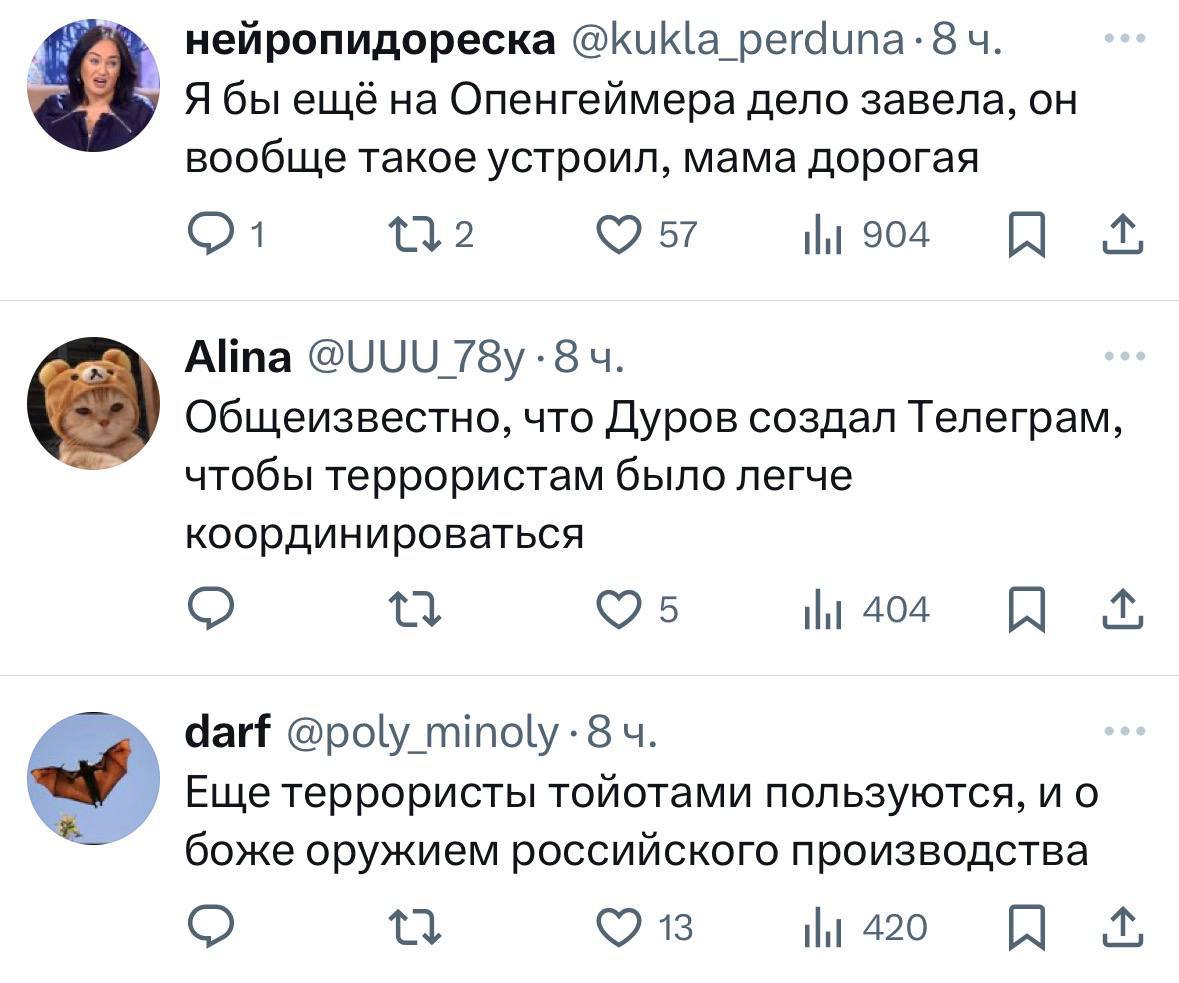
Task: Bookmark the Oppenheimer tweet
Action: (1025, 236)
